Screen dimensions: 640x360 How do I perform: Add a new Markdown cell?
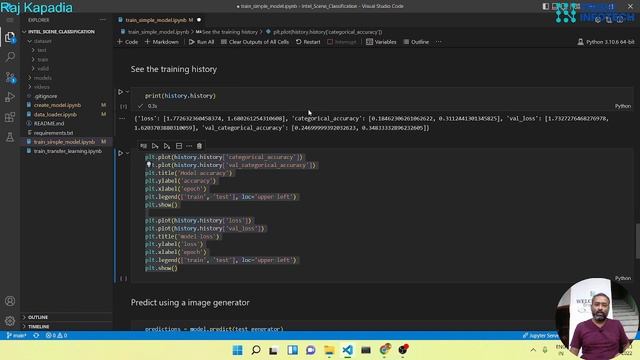(x=162, y=42)
